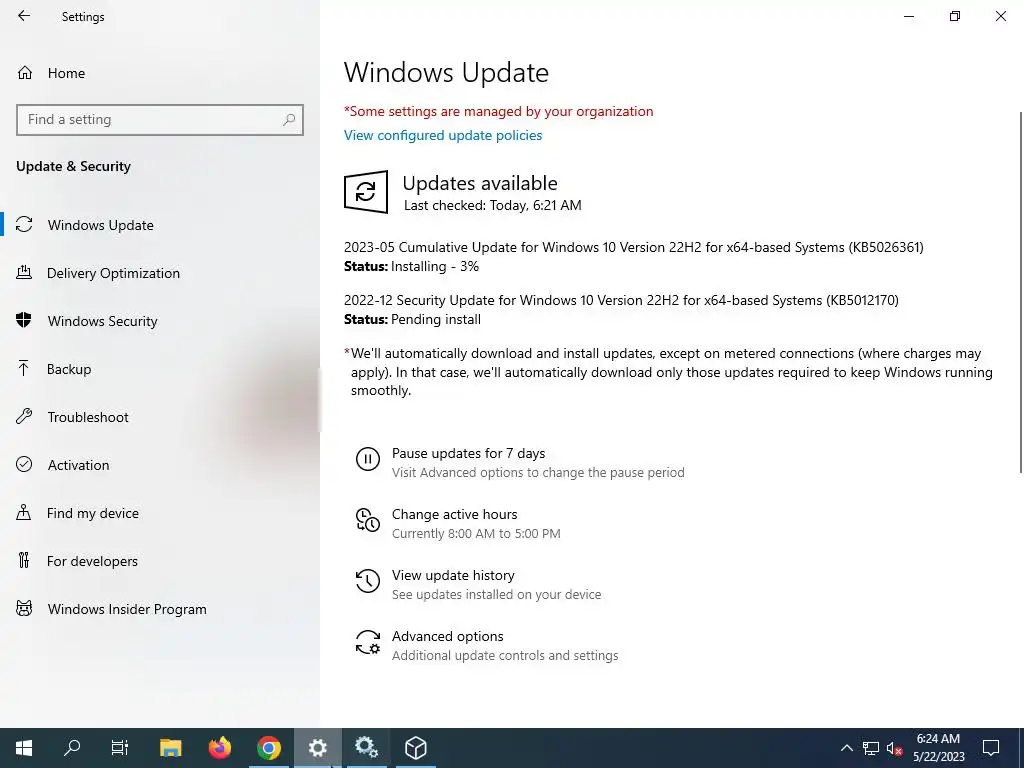Open Troubleshoot settings page
Screen dimensions: 1024x768
pyautogui.click(x=88, y=417)
